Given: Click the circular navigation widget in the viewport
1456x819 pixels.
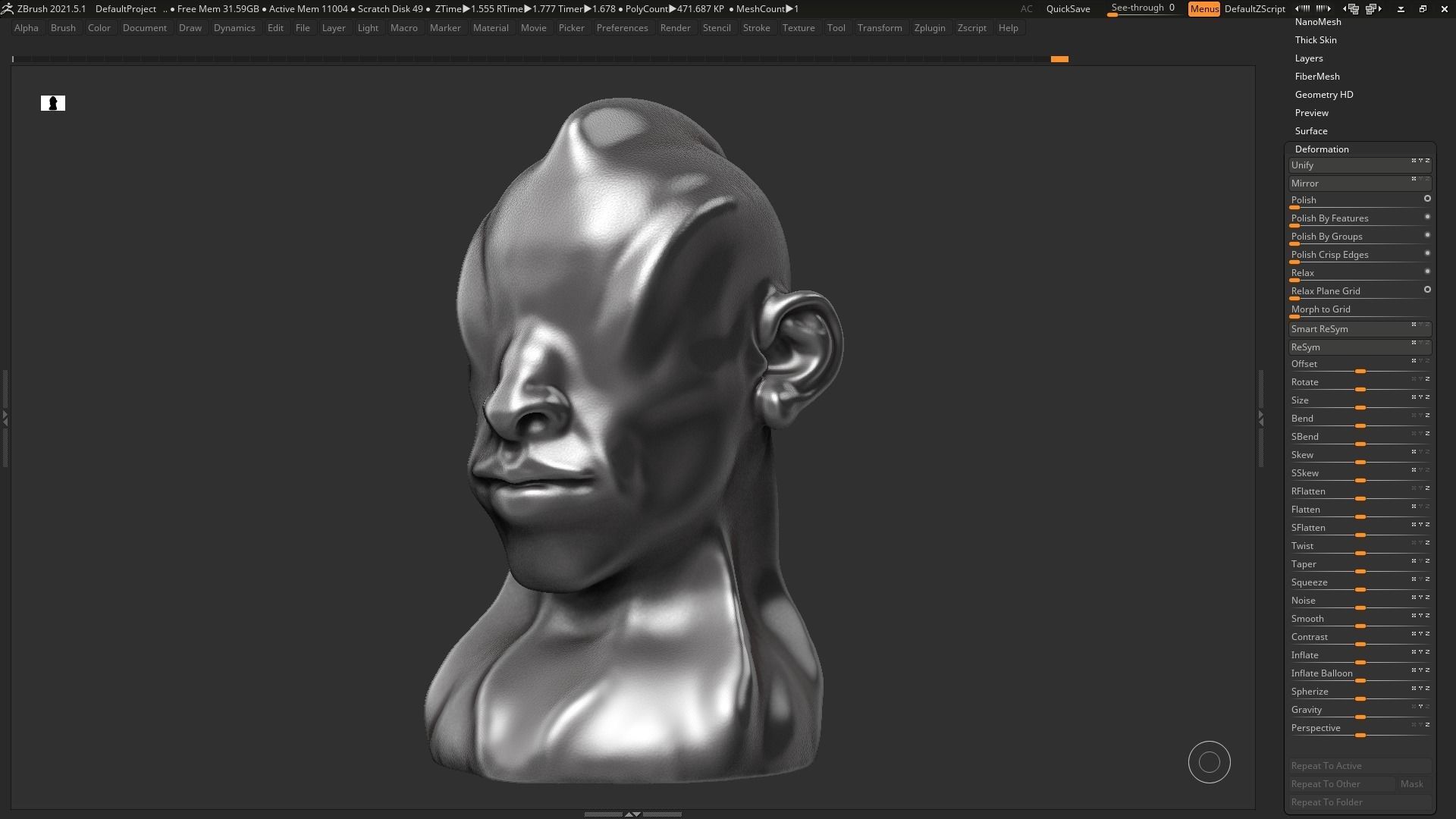Looking at the screenshot, I should click(1209, 761).
